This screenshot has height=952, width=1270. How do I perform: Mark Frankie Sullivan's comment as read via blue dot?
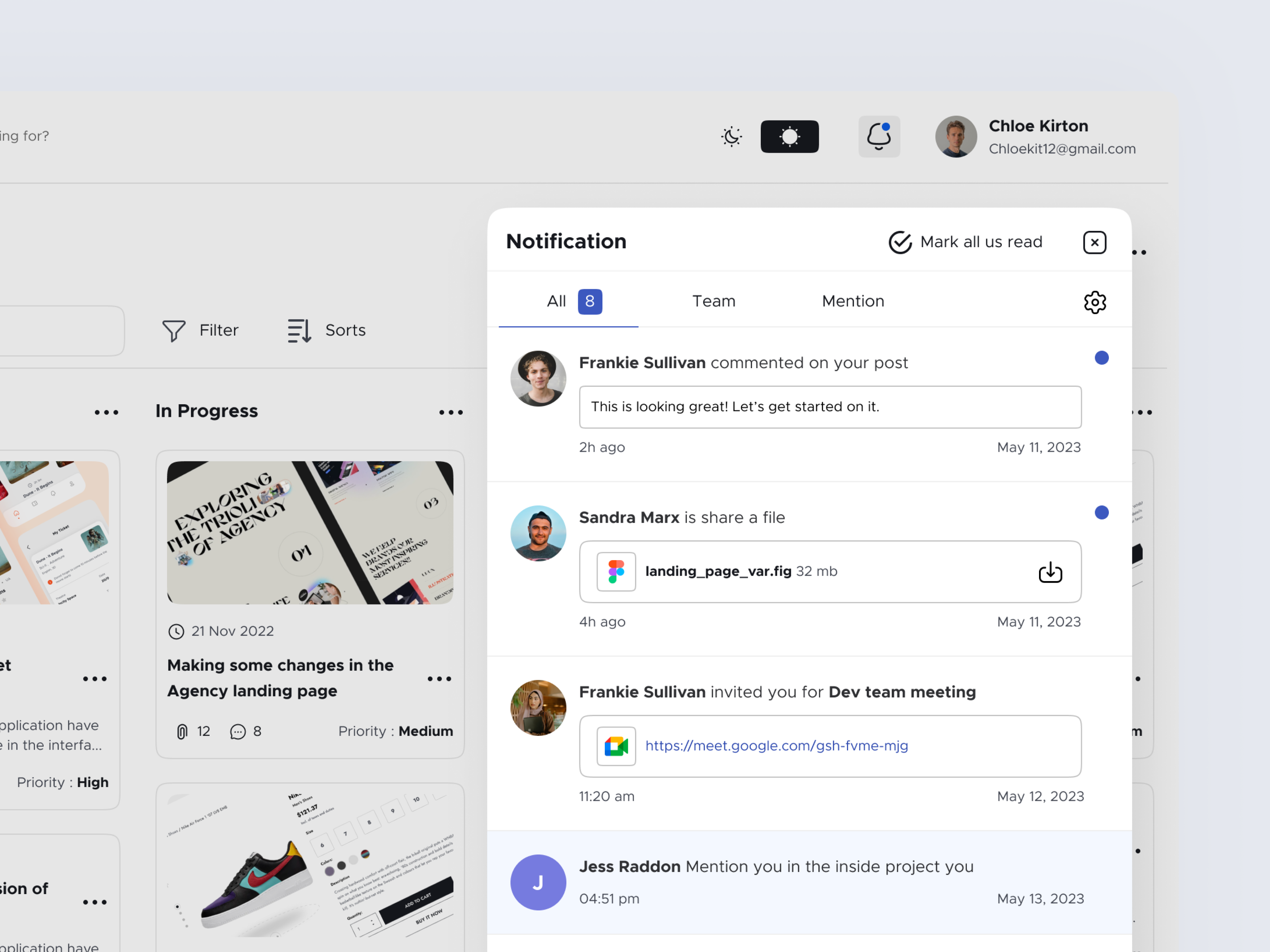(x=1101, y=357)
